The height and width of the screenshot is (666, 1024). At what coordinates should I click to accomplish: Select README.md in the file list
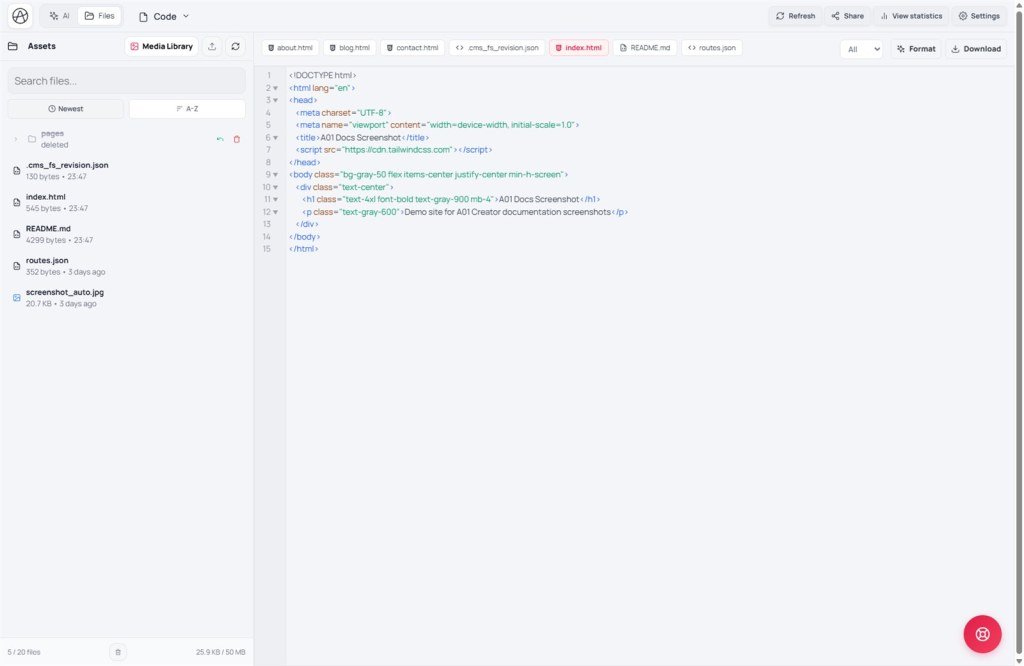point(126,234)
